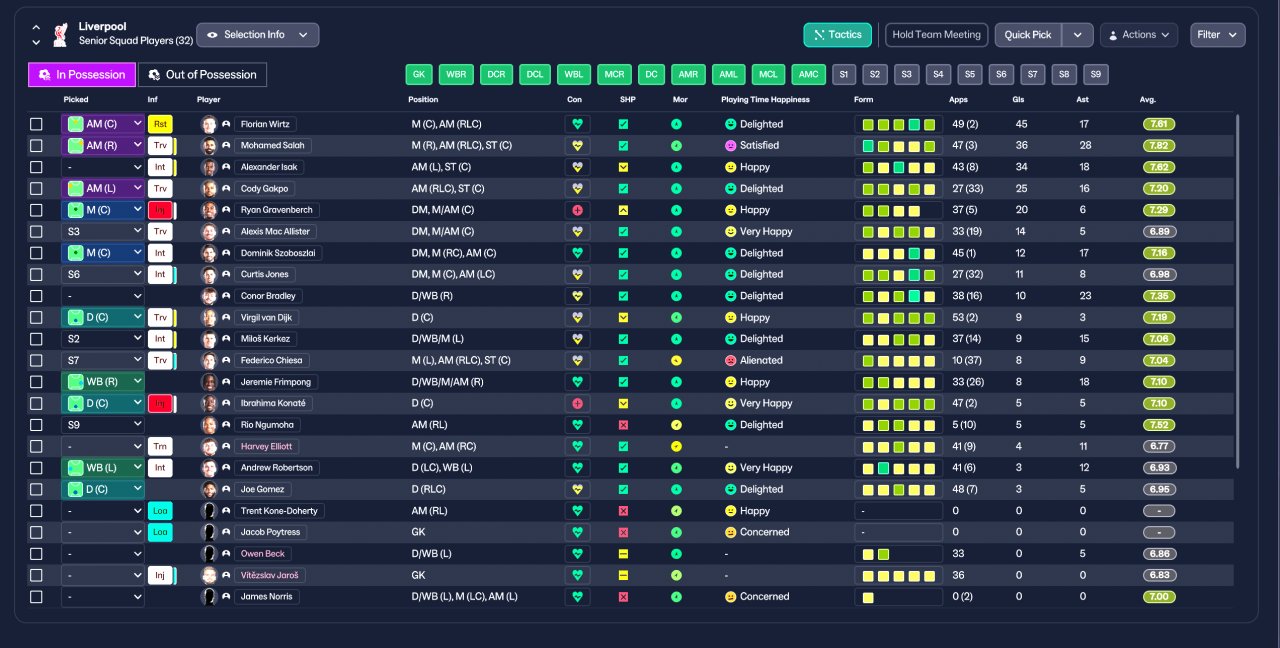This screenshot has height=648, width=1280.
Task: Click Florian Wirtz's player portrait
Action: [209, 124]
